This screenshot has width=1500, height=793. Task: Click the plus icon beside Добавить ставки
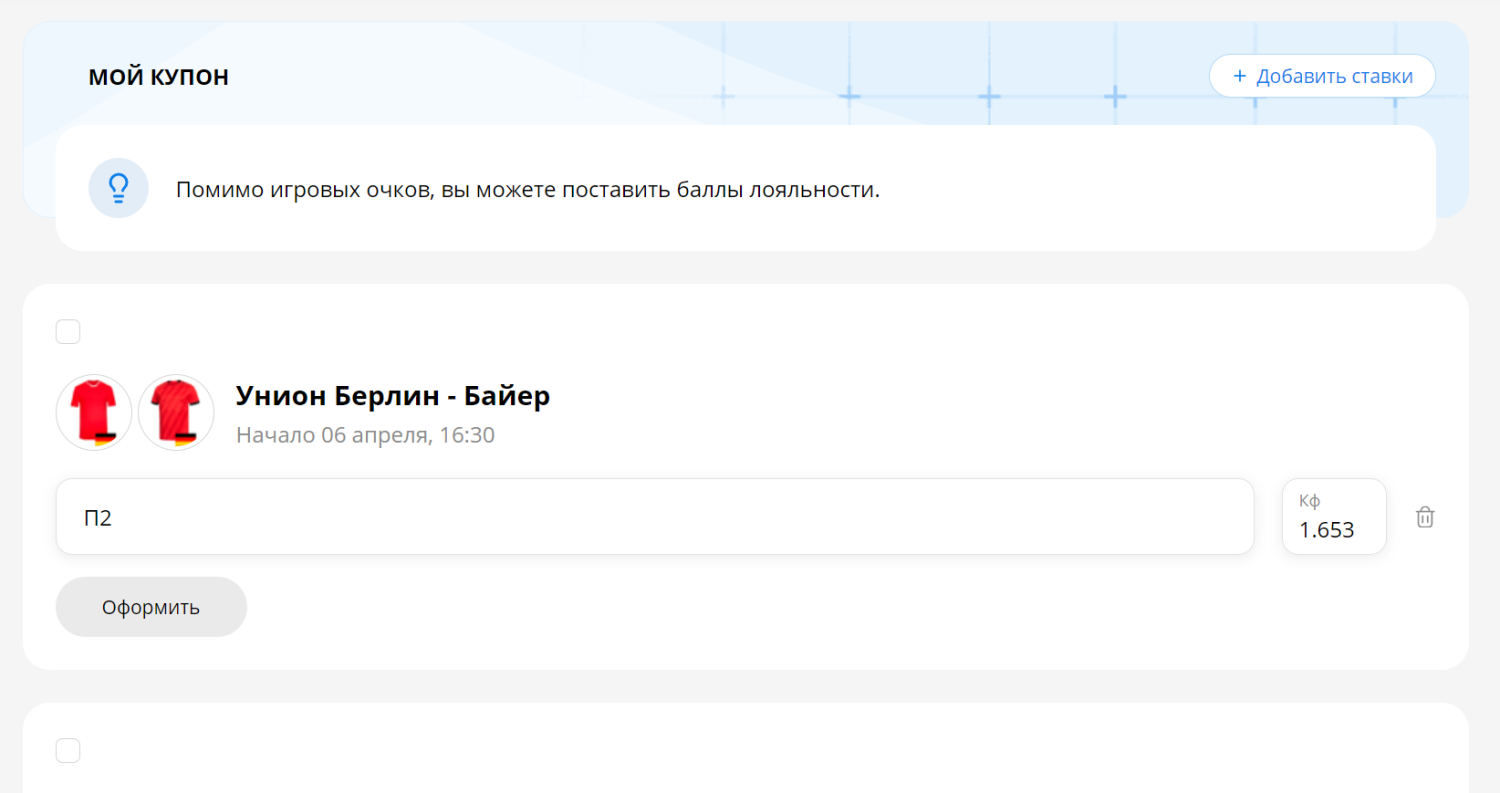(x=1239, y=76)
